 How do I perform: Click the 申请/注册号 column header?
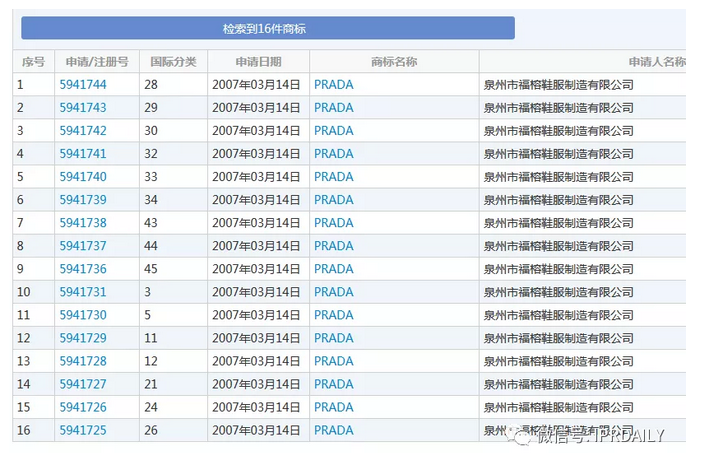97,62
